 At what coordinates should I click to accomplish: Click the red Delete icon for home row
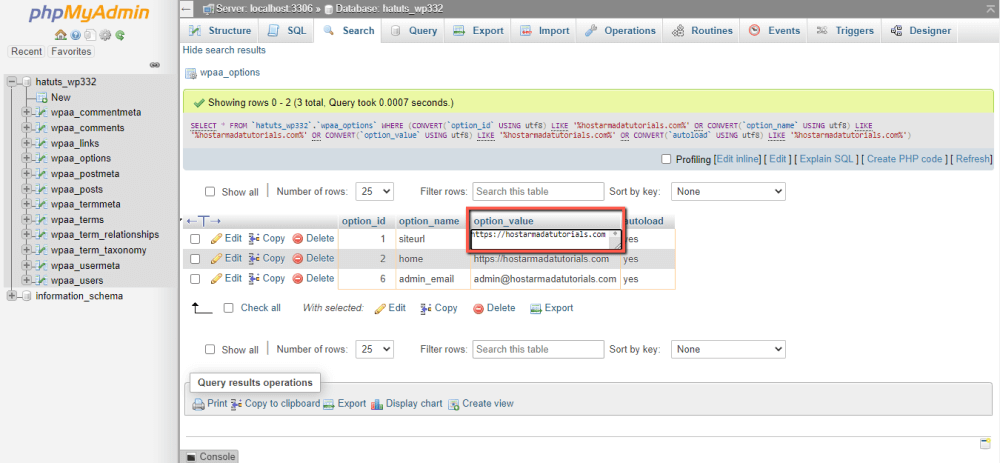298,258
